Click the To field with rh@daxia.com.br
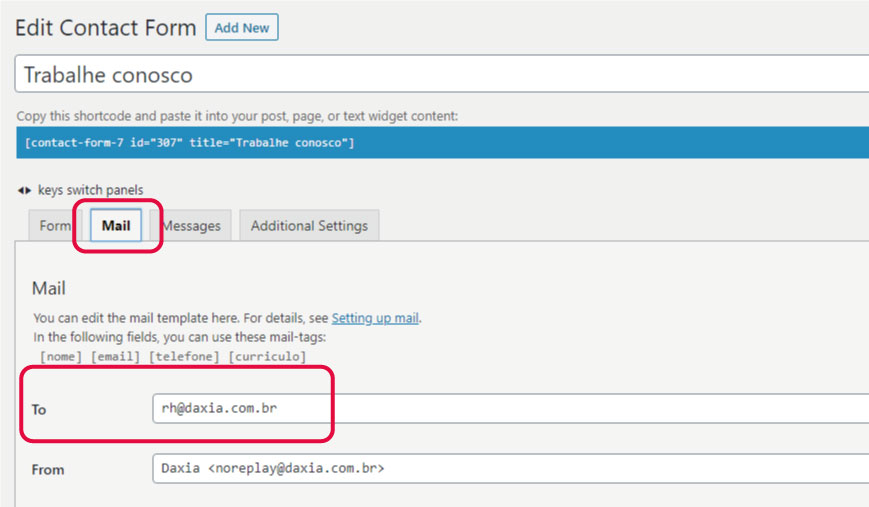Viewport: 869px width, 507px height. pos(510,408)
